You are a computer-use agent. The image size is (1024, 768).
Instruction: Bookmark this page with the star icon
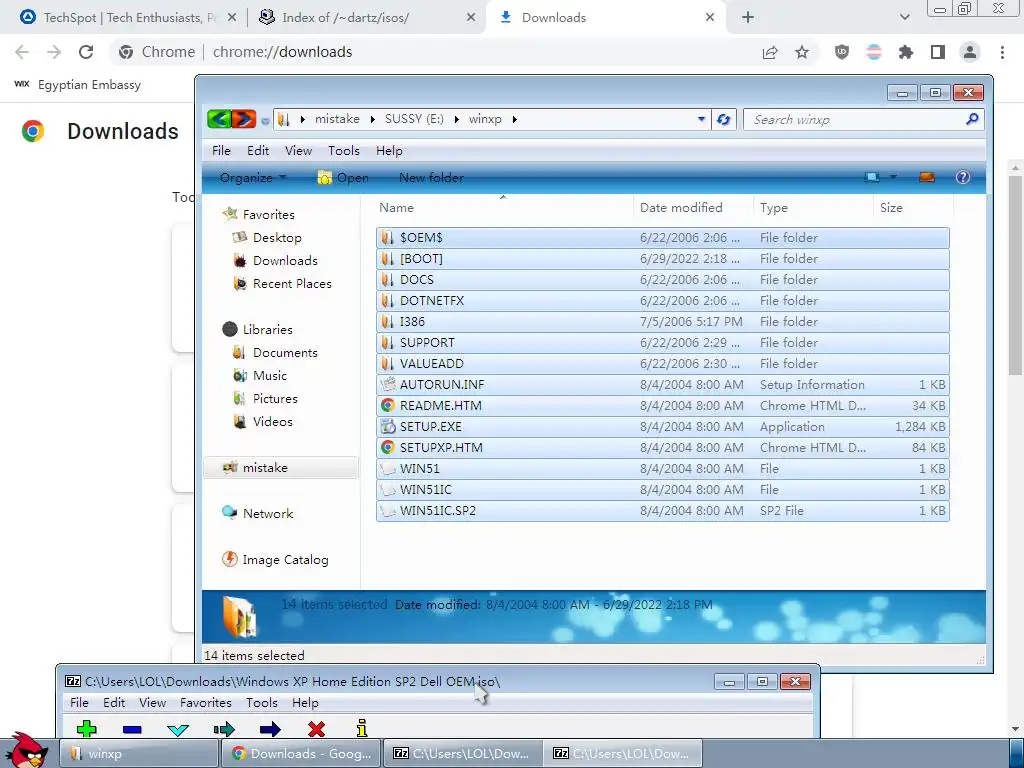(x=802, y=52)
